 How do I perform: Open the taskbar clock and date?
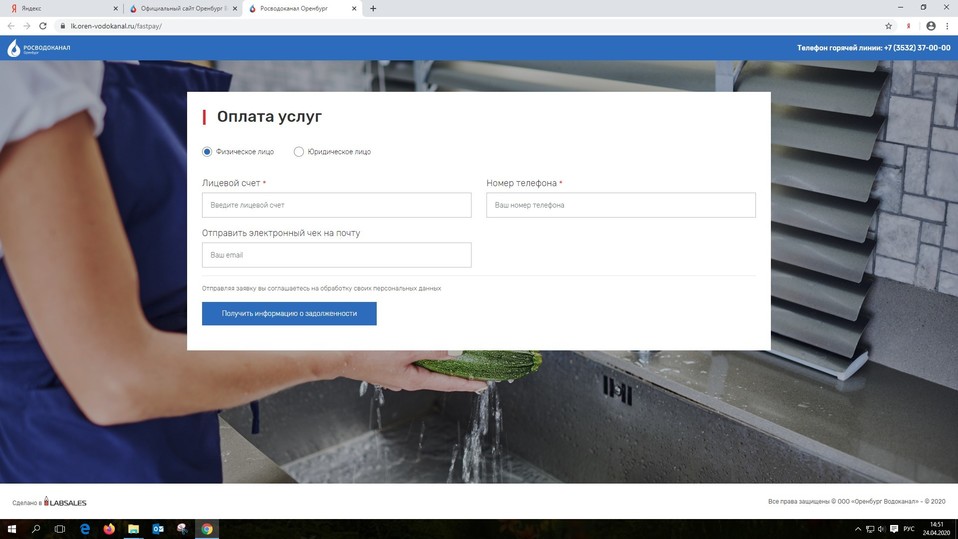coord(936,529)
